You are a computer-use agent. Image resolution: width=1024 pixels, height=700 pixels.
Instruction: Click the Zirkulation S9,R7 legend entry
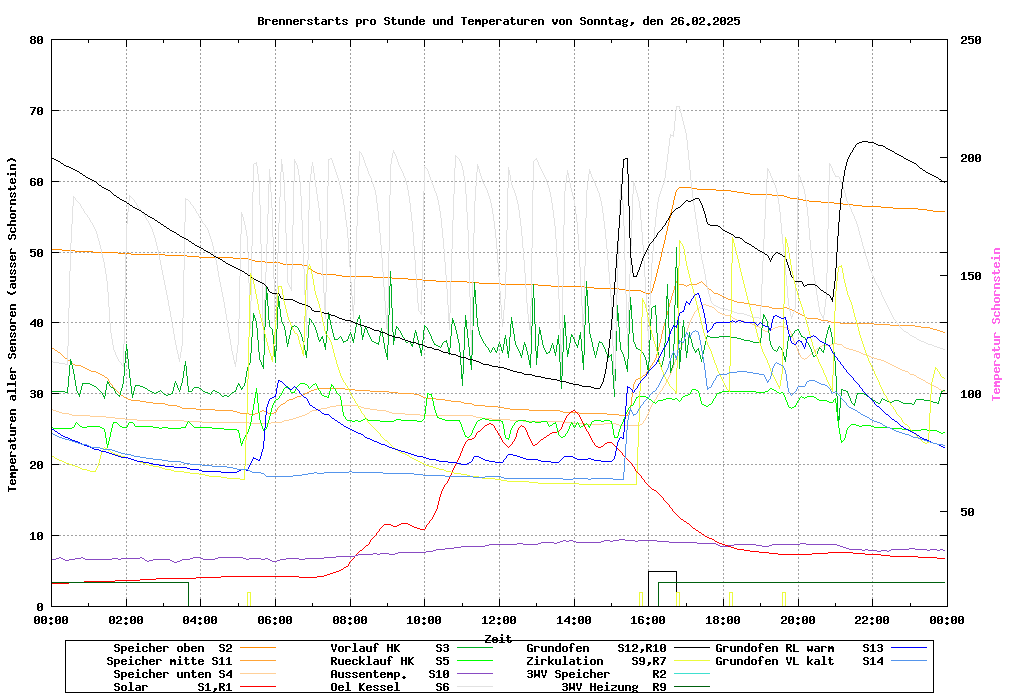click(596, 661)
